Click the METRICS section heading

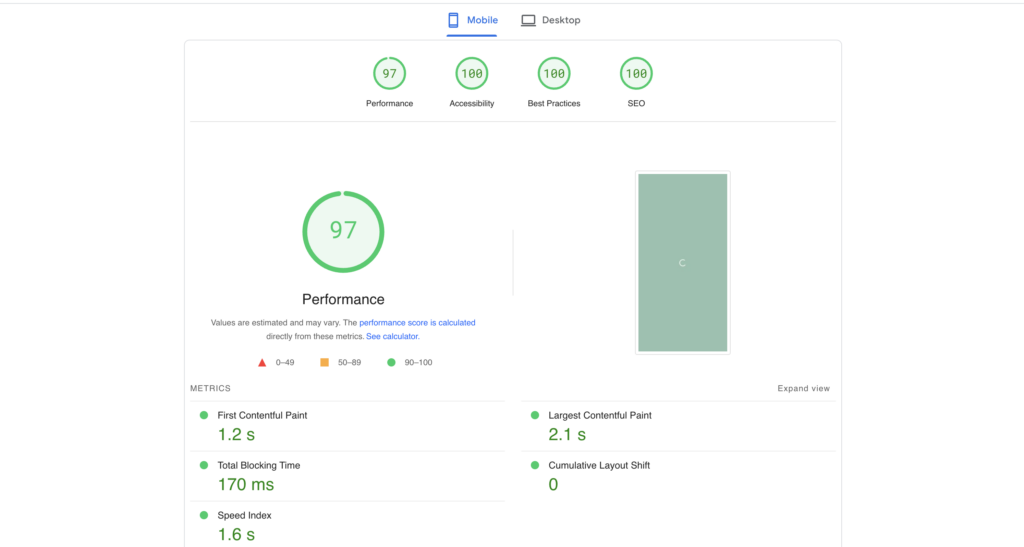(210, 388)
